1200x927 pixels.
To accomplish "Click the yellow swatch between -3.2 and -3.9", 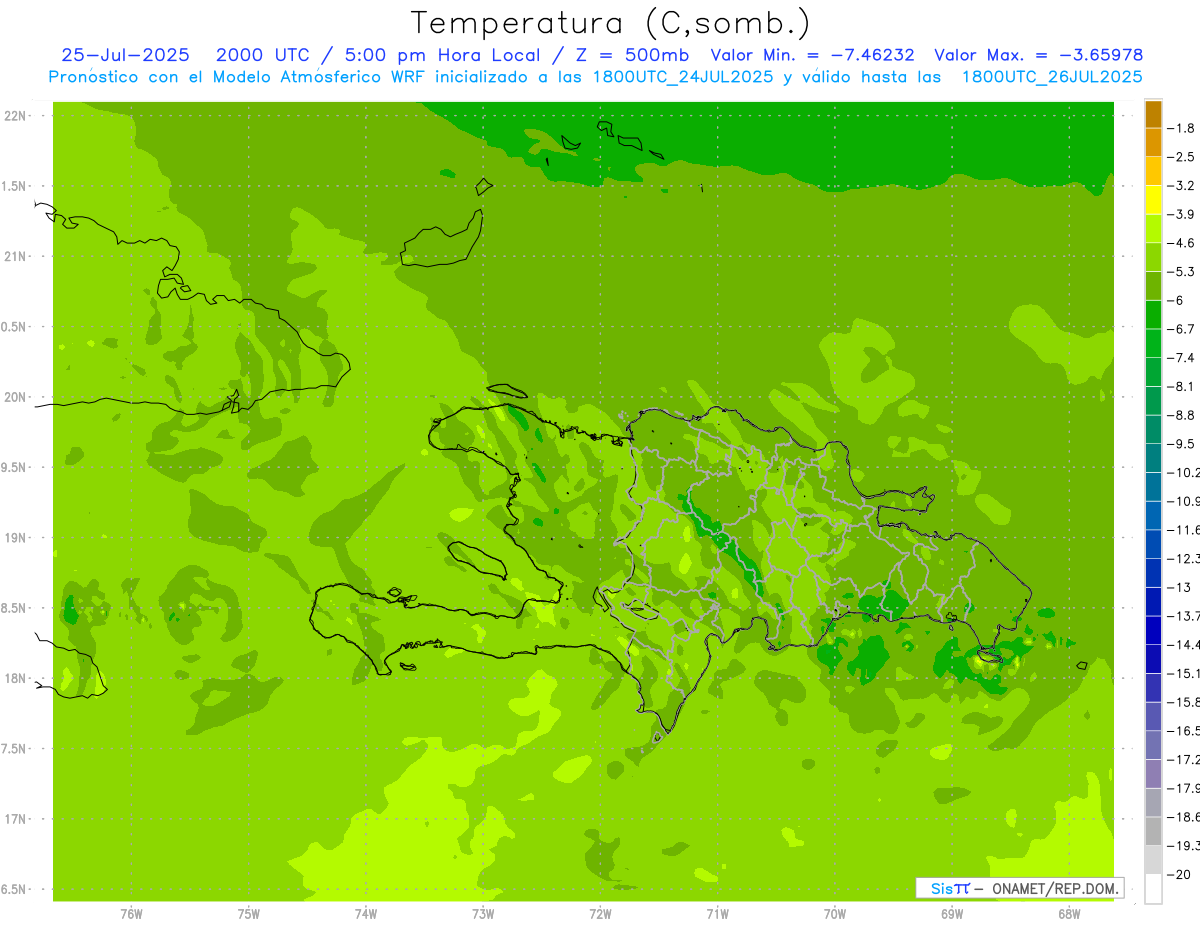I will (x=1153, y=200).
